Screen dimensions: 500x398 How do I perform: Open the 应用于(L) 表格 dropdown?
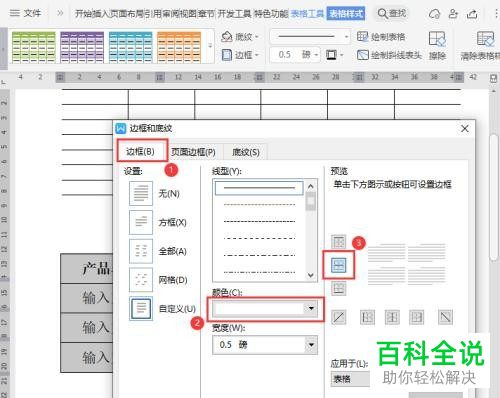coord(350,379)
